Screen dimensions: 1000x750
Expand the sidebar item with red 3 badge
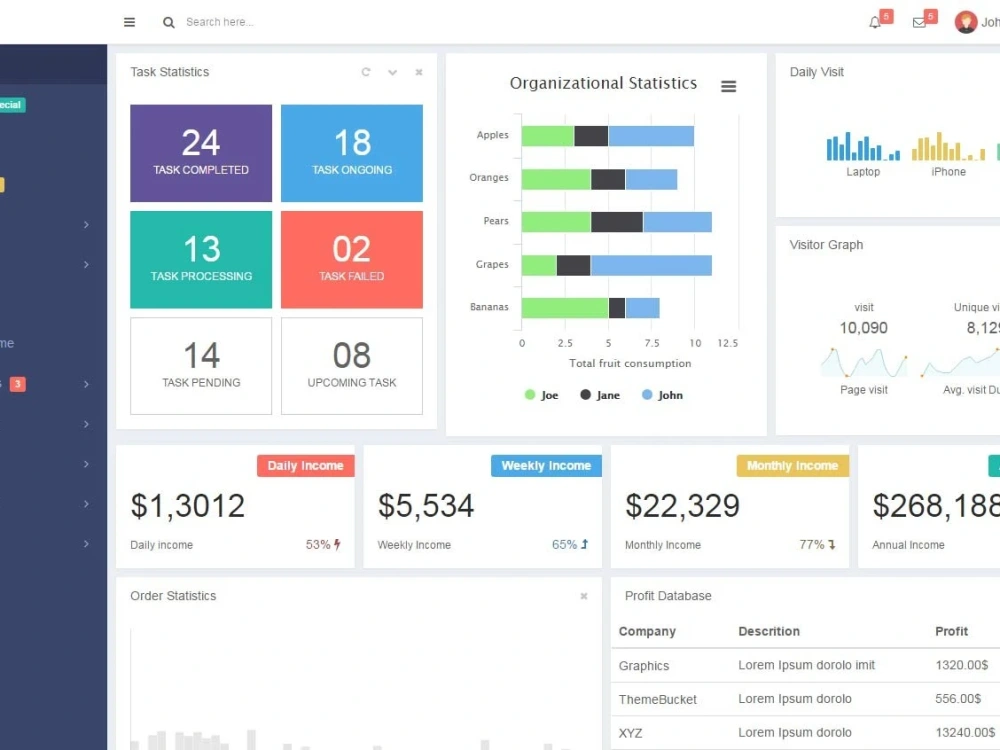[x=86, y=384]
